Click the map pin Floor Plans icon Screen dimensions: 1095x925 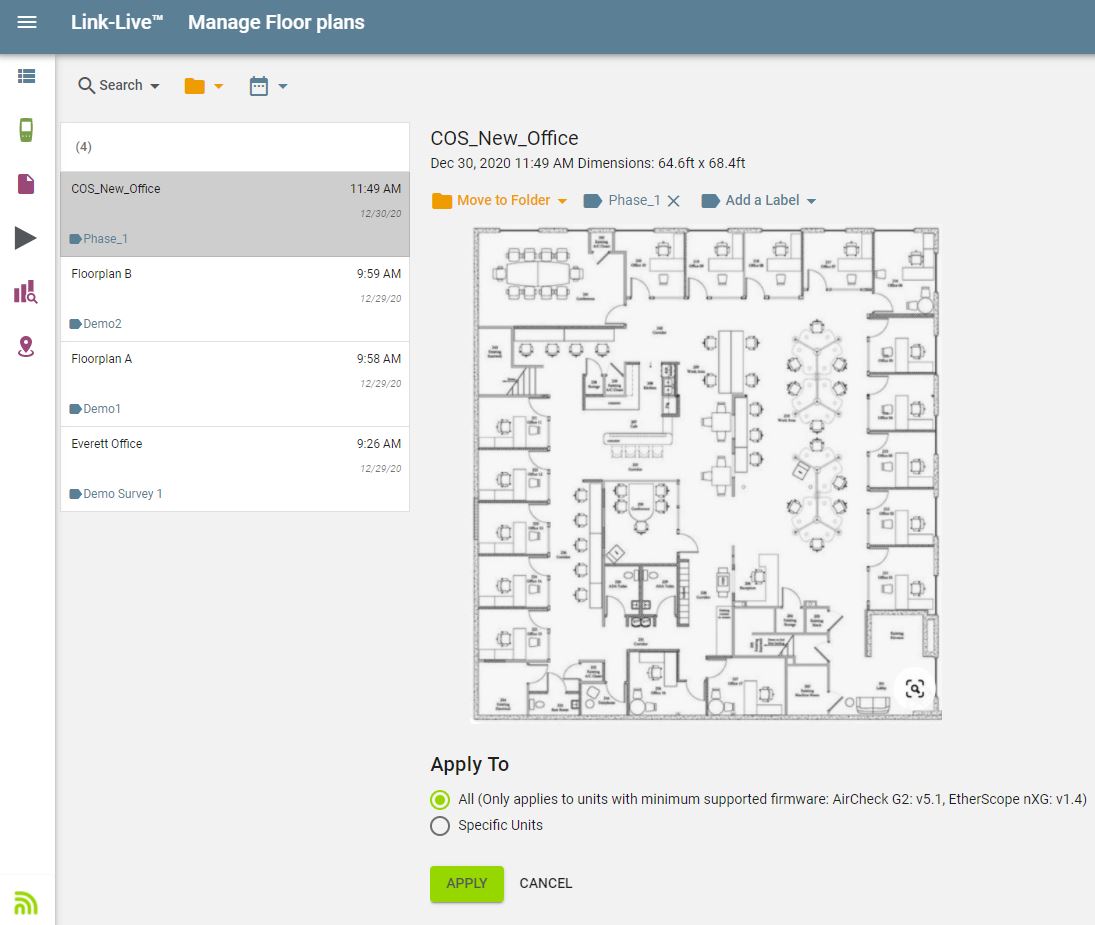click(x=27, y=345)
